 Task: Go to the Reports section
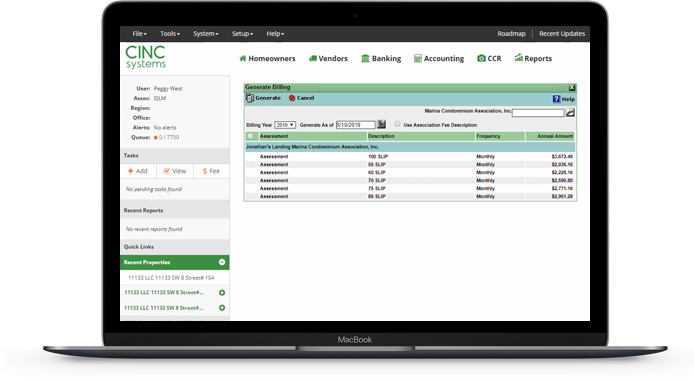pos(533,58)
